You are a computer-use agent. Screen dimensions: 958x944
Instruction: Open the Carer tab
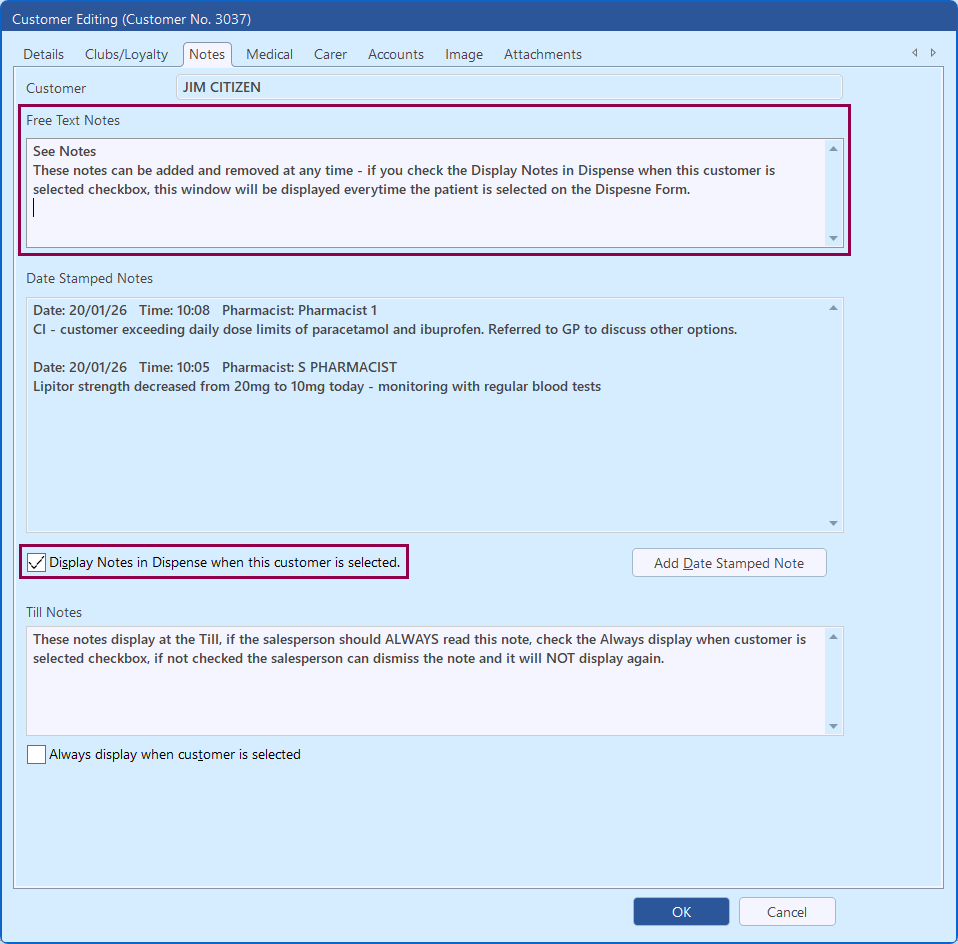331,54
